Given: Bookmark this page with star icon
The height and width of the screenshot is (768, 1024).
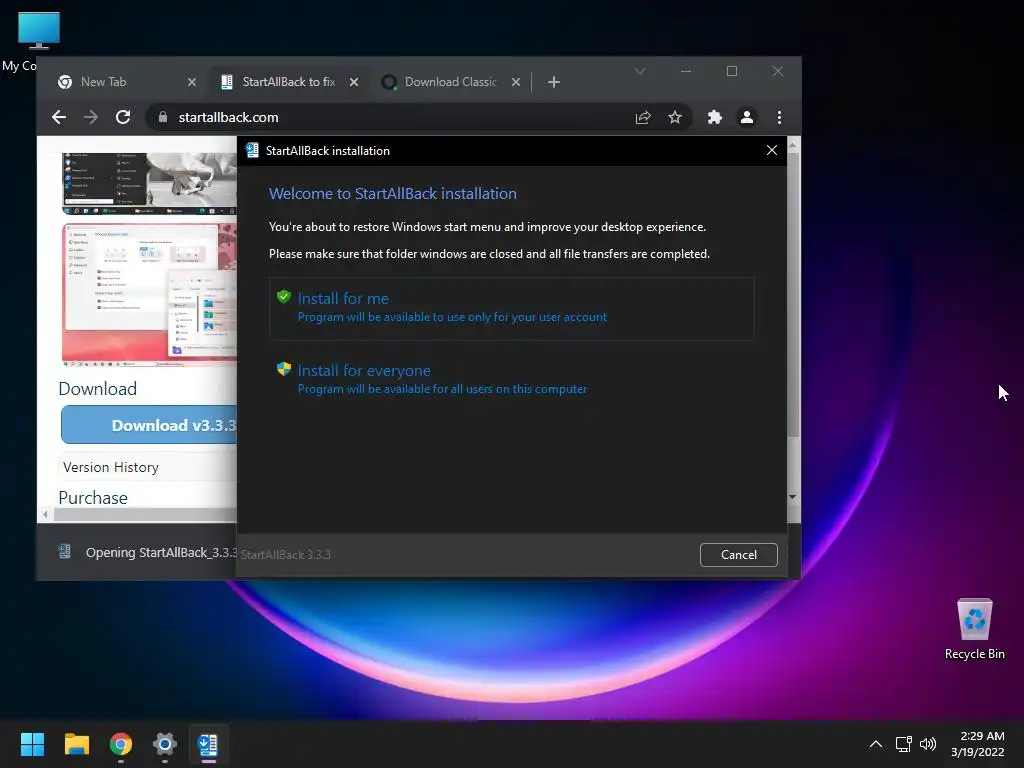Looking at the screenshot, I should point(675,117).
